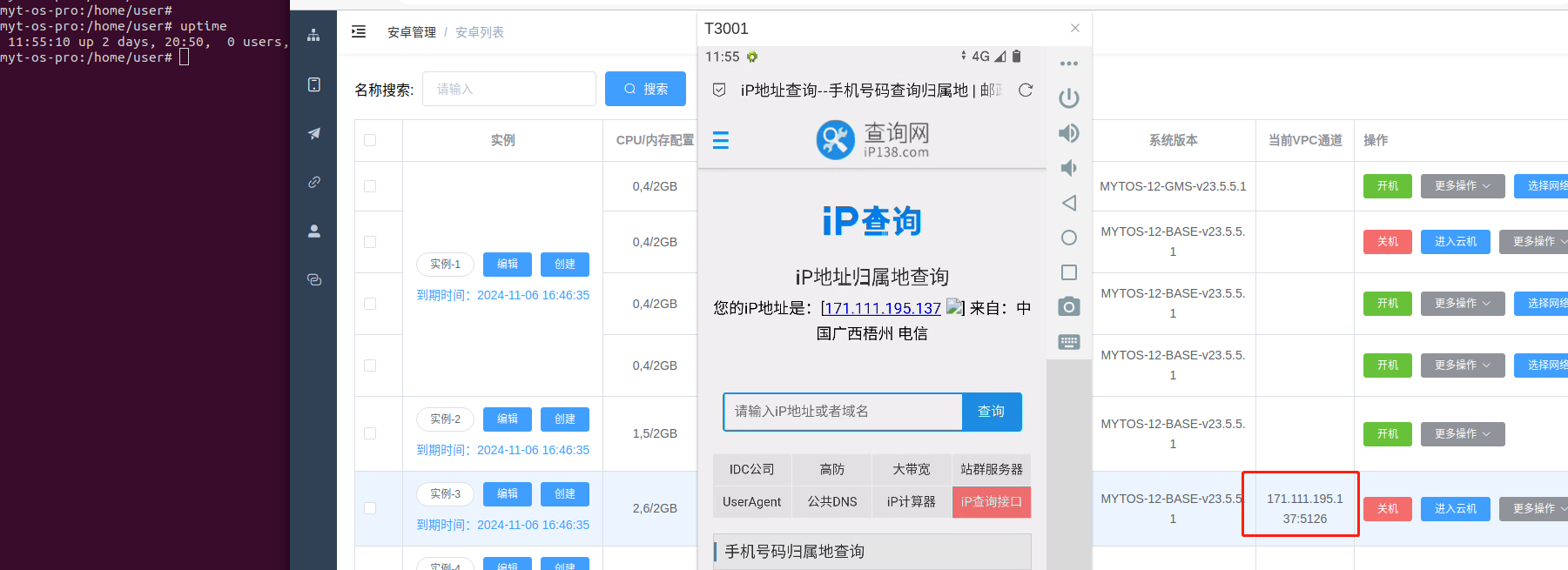The image size is (1568, 570).
Task: Reload the page in the phone browser
Action: point(1026,90)
